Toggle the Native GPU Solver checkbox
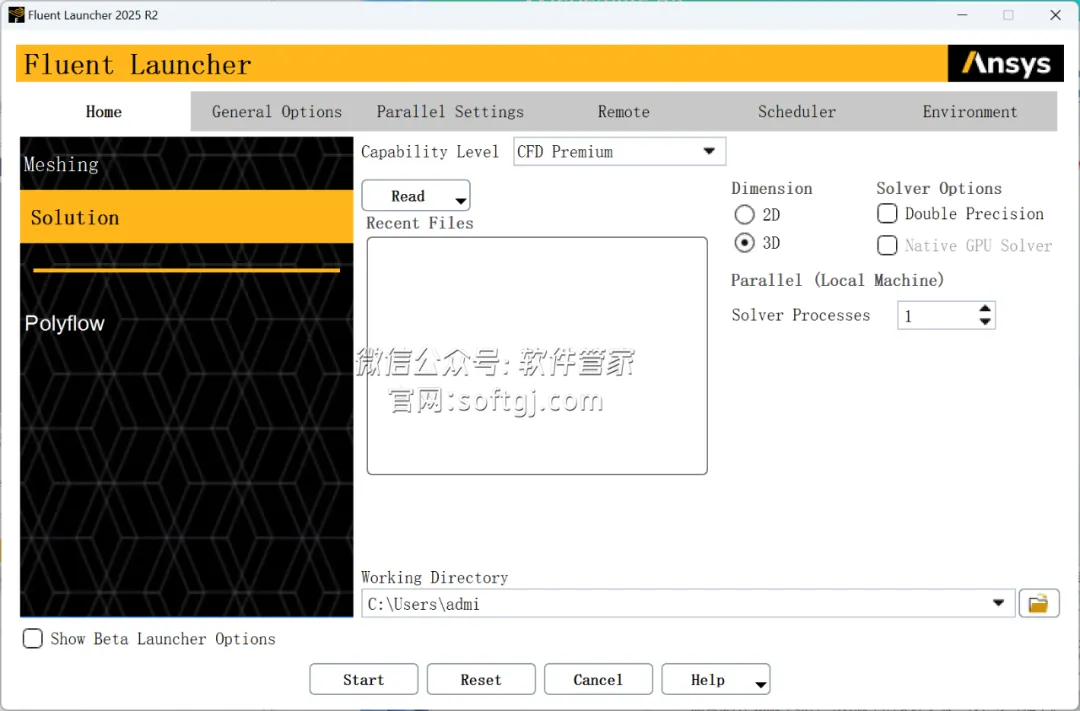1080x711 pixels. pyautogui.click(x=887, y=245)
